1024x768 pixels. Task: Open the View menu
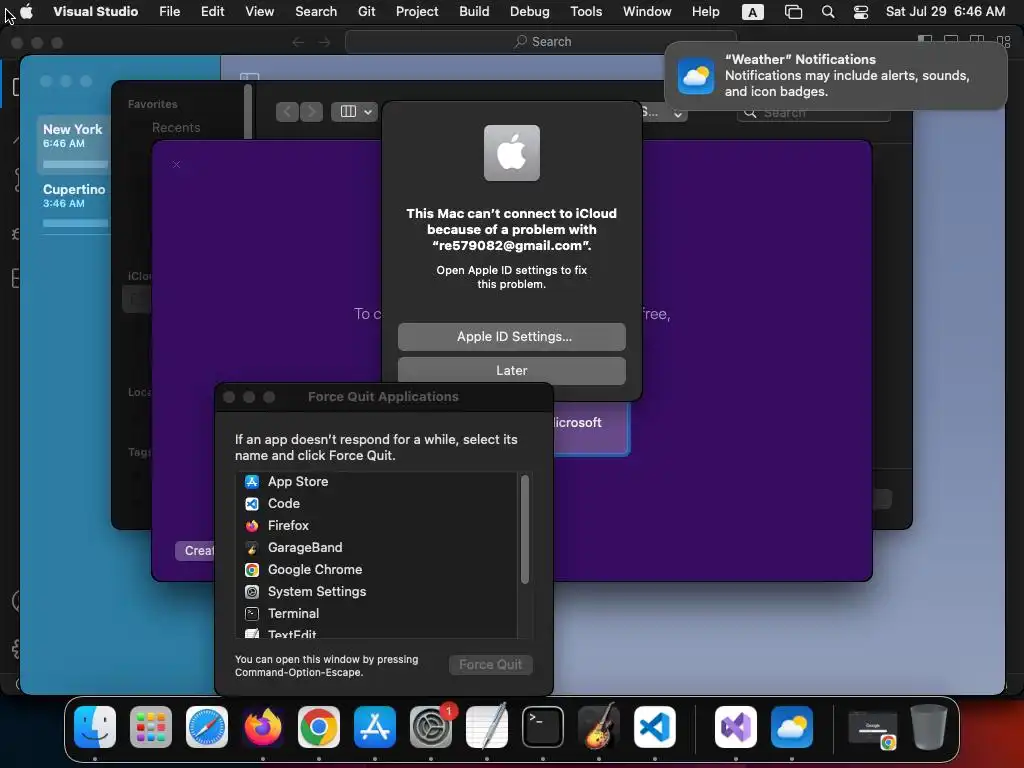click(259, 11)
